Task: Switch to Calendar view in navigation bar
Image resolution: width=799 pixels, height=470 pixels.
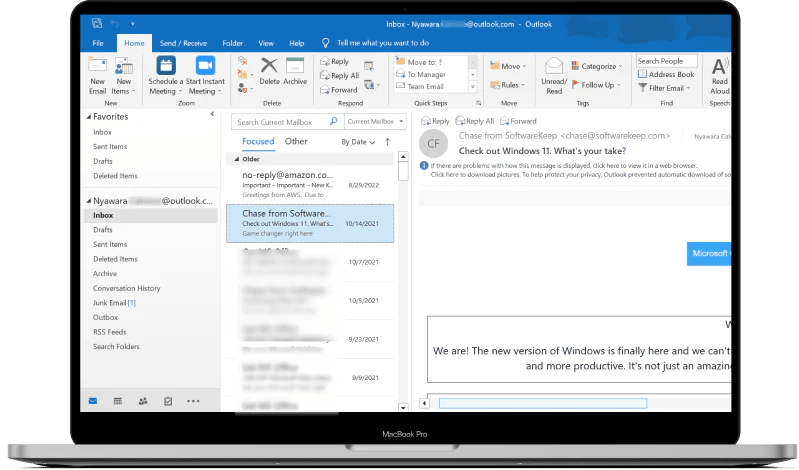Action: [x=118, y=401]
